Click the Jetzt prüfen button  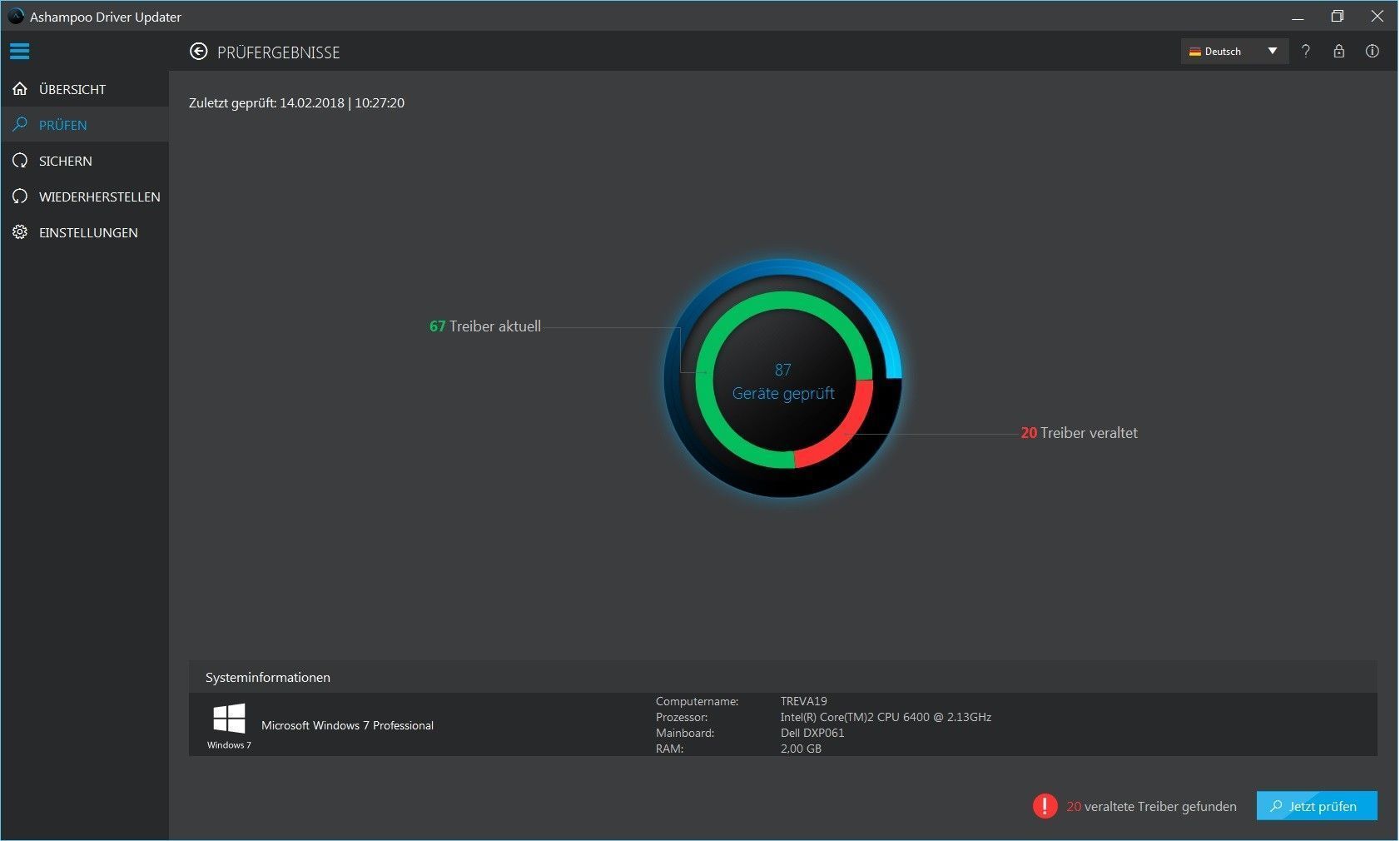1317,806
